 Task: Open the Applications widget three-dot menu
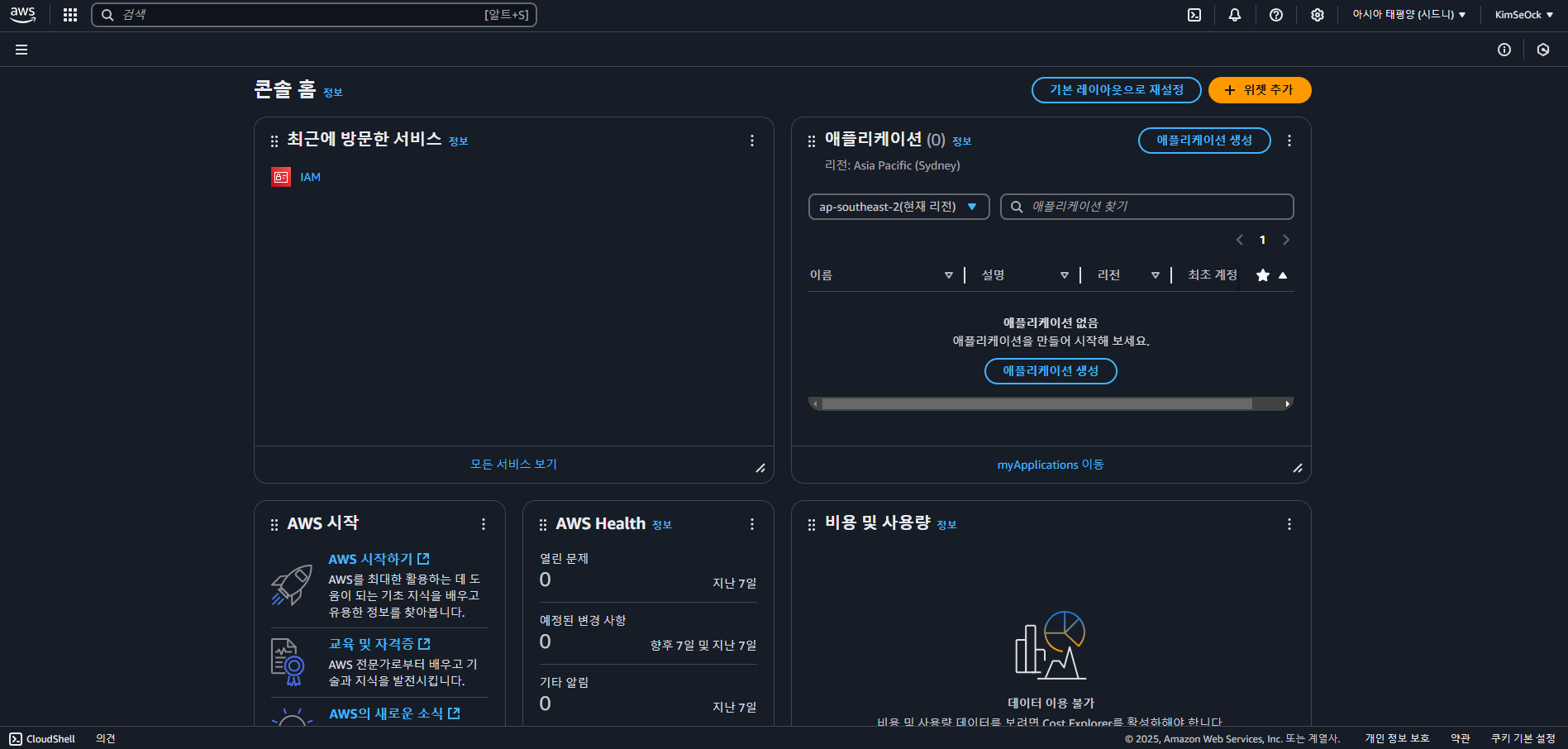[x=1289, y=141]
